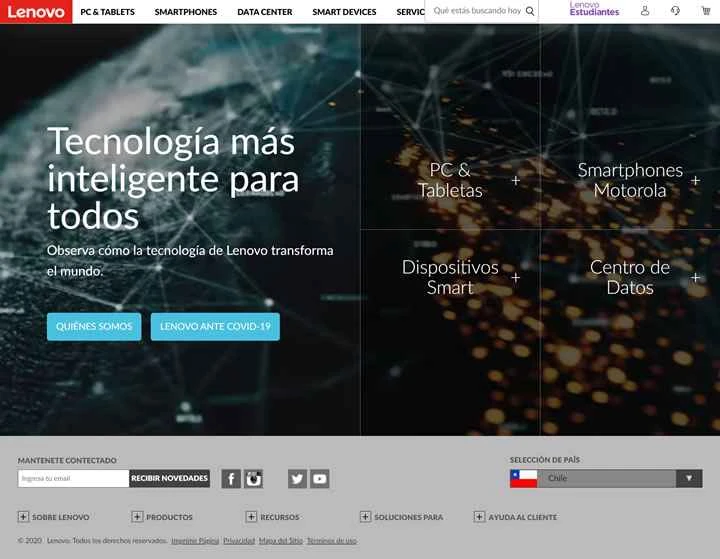720x559 pixels.
Task: Open Lenovo's Twitter icon
Action: (297, 479)
